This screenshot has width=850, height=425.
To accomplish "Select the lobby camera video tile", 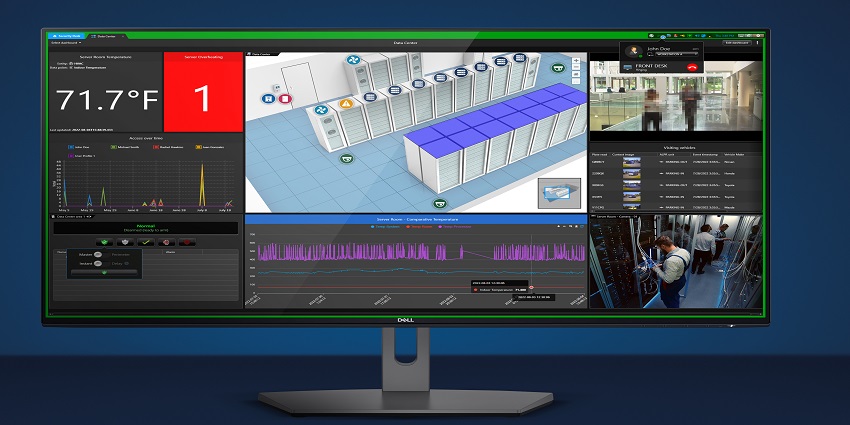I will pos(675,95).
